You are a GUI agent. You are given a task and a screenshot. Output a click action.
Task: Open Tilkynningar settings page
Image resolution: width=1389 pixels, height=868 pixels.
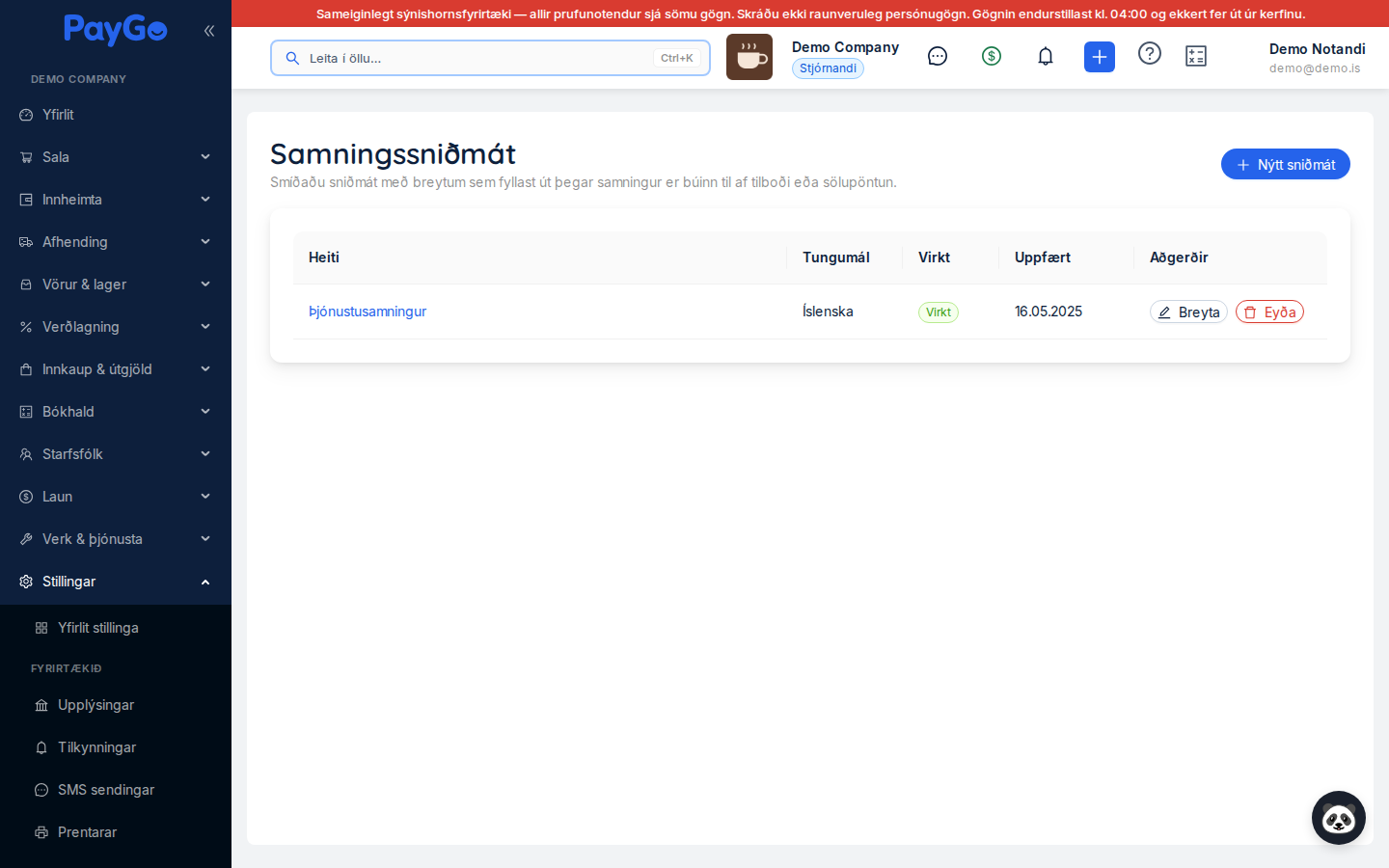click(116, 747)
